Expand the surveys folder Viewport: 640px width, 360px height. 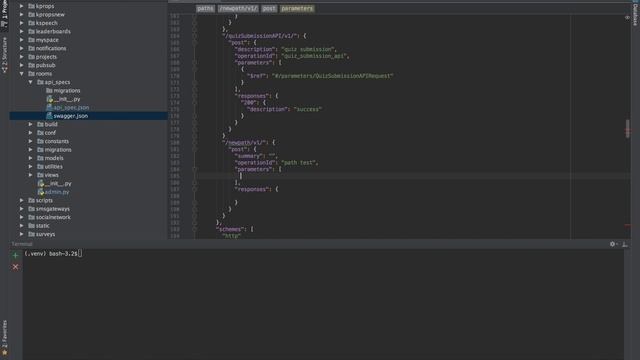[x=22, y=234]
